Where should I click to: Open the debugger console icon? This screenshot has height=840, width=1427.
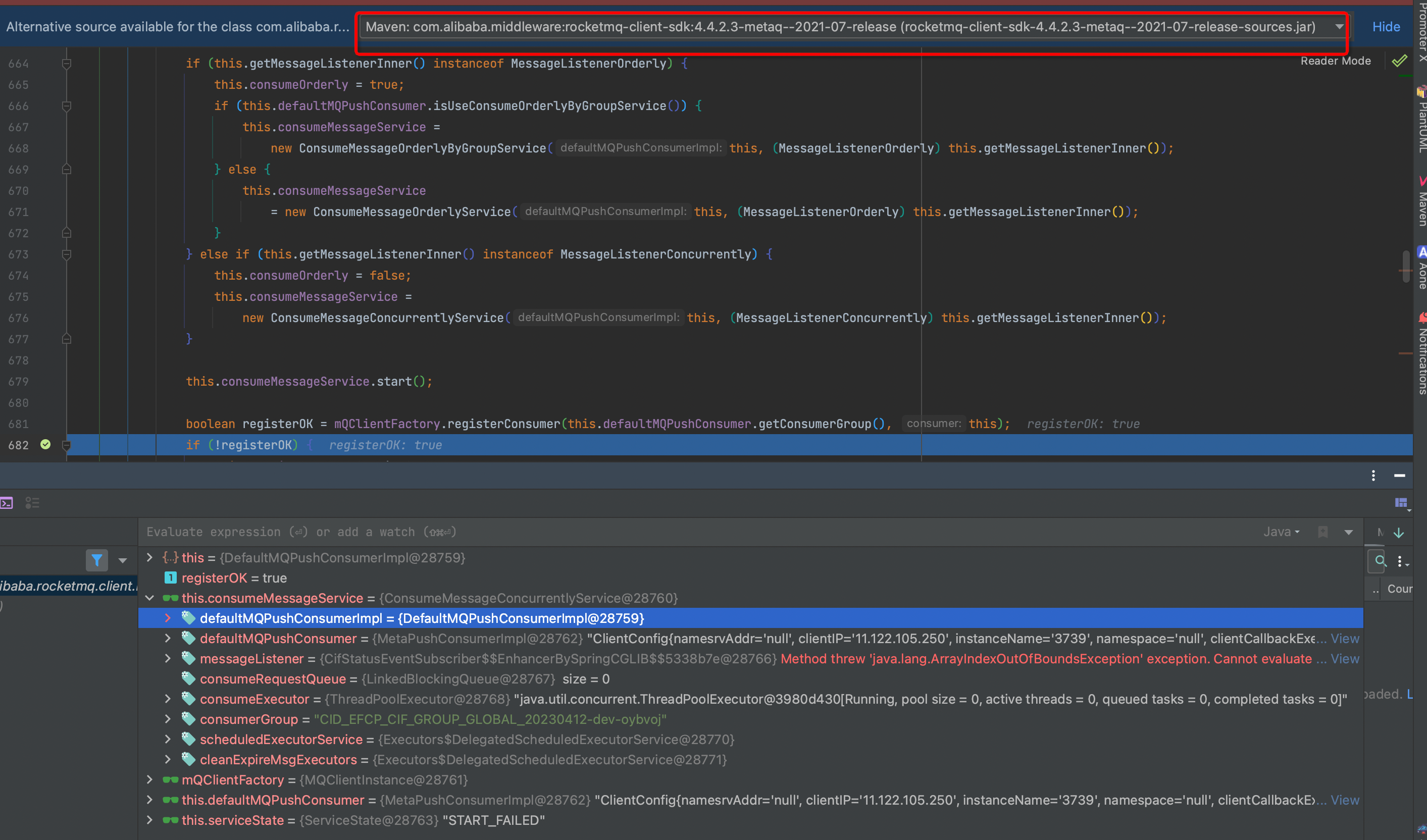click(x=7, y=503)
